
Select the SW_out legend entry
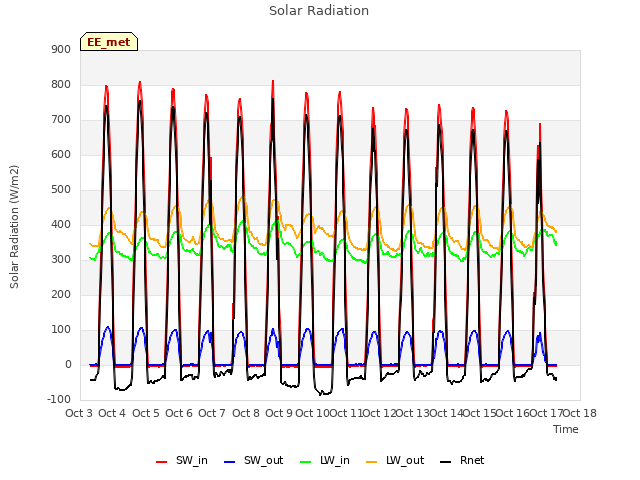[x=254, y=460]
